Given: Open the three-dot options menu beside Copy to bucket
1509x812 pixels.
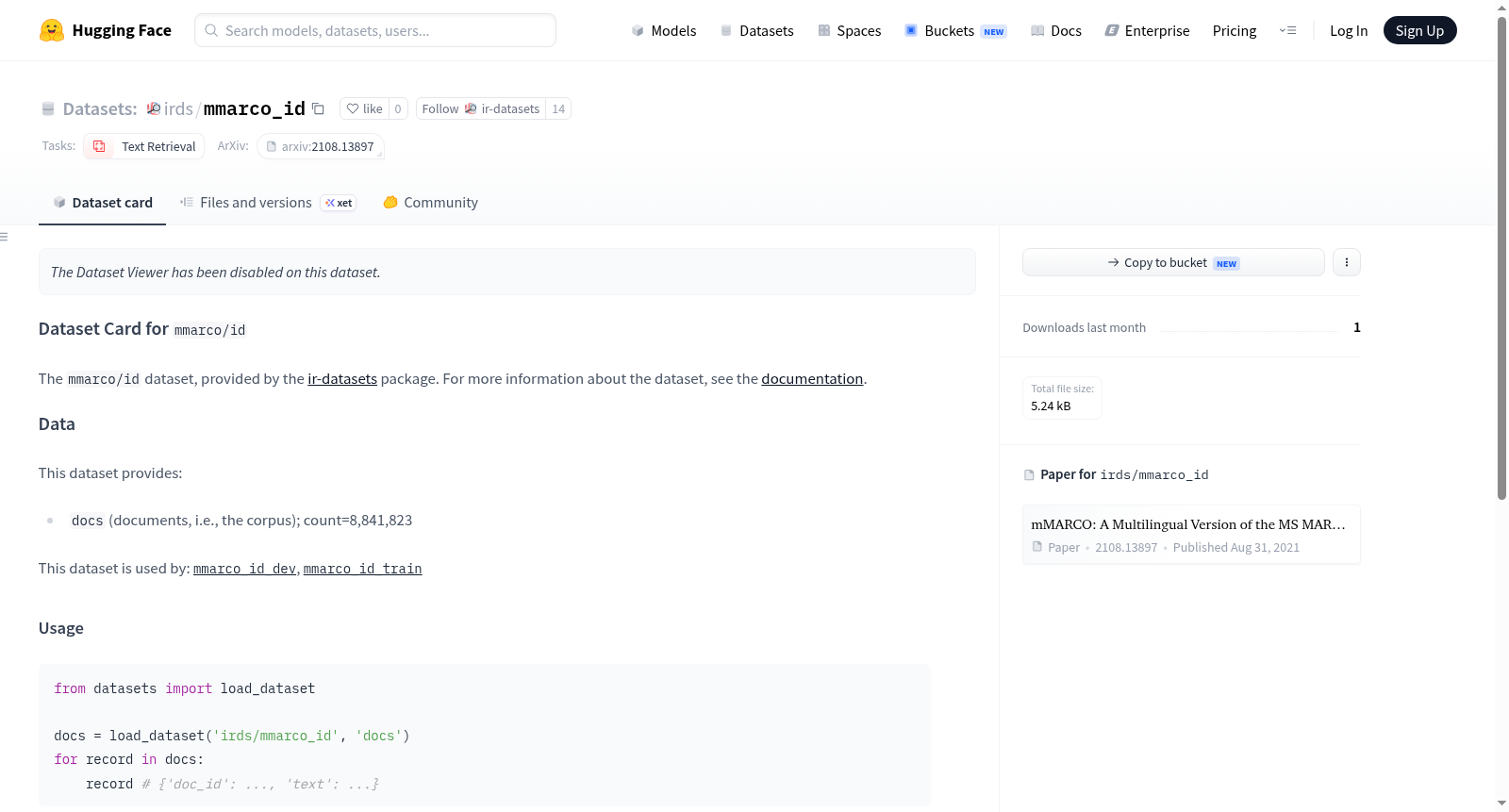Looking at the screenshot, I should click(x=1347, y=262).
